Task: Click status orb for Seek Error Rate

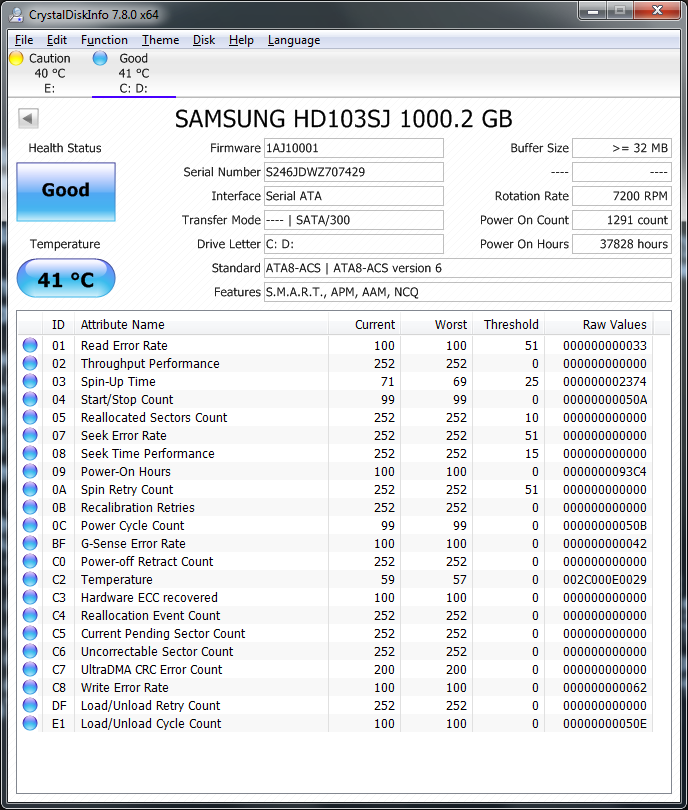Action: (30, 435)
